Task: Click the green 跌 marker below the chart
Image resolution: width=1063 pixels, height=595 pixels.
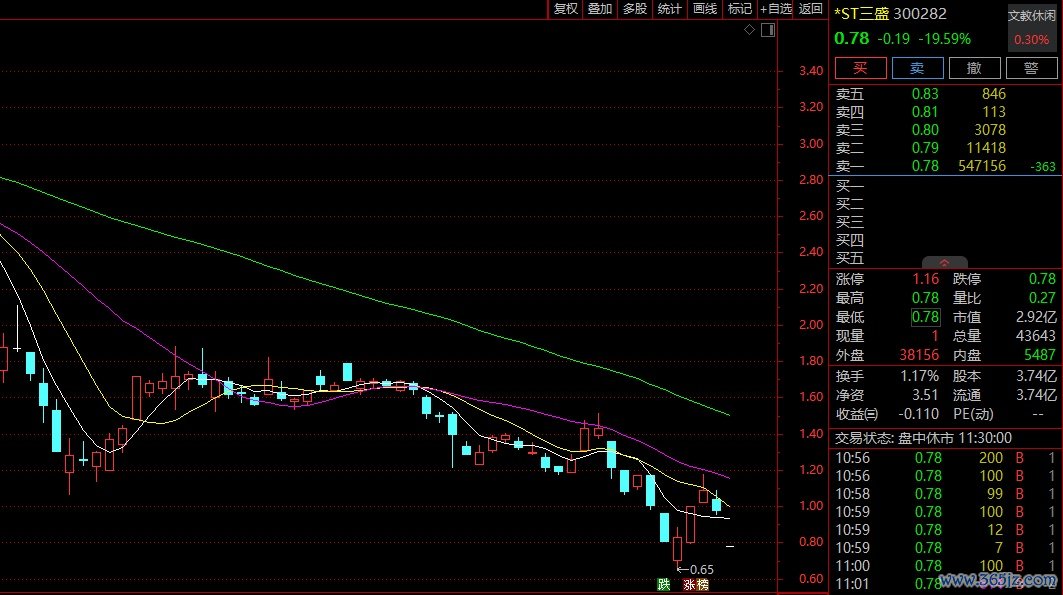Action: 663,584
